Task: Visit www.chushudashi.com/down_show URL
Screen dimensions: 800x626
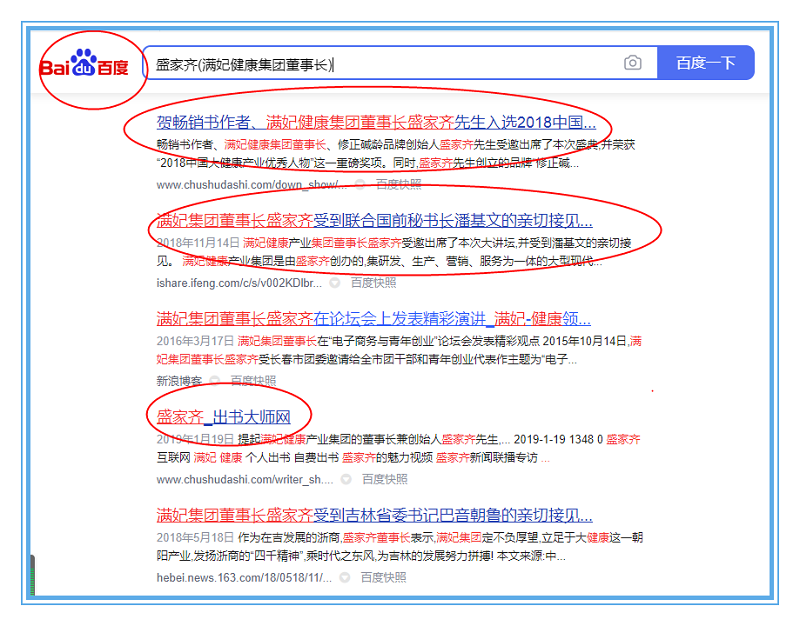Action: point(252,184)
